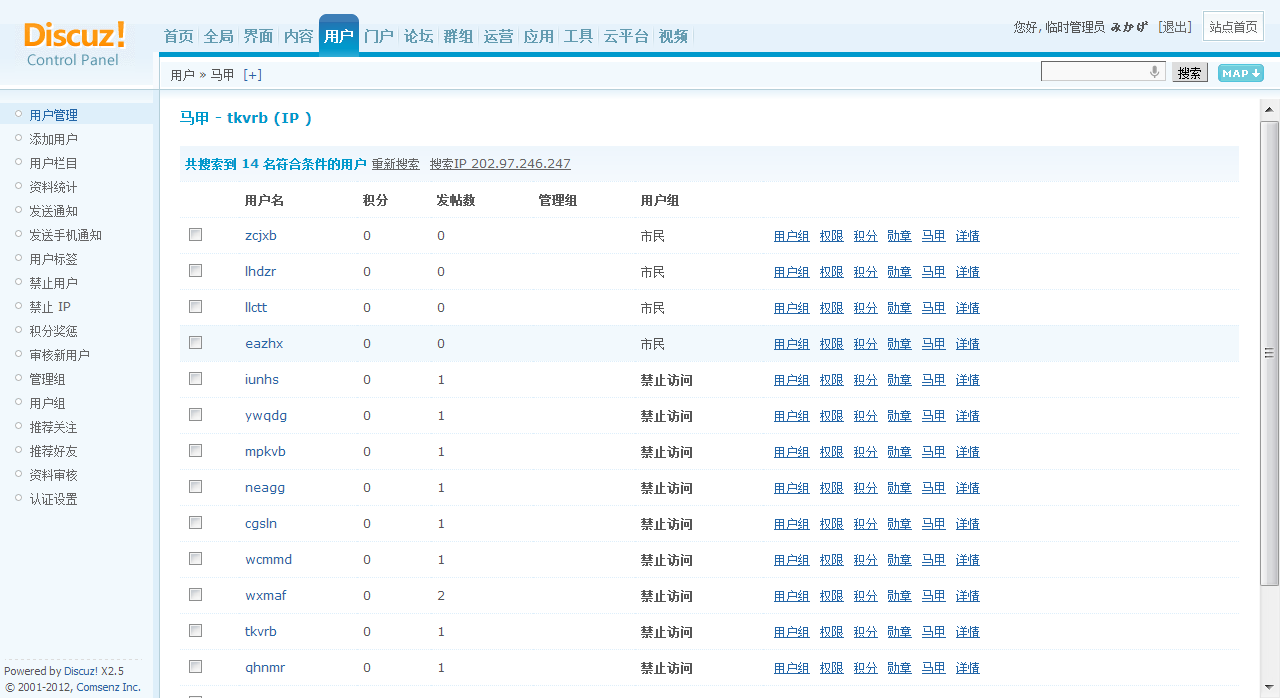The image size is (1280, 698).
Task: Open 添加用户 in the sidebar
Action: pyautogui.click(x=54, y=139)
